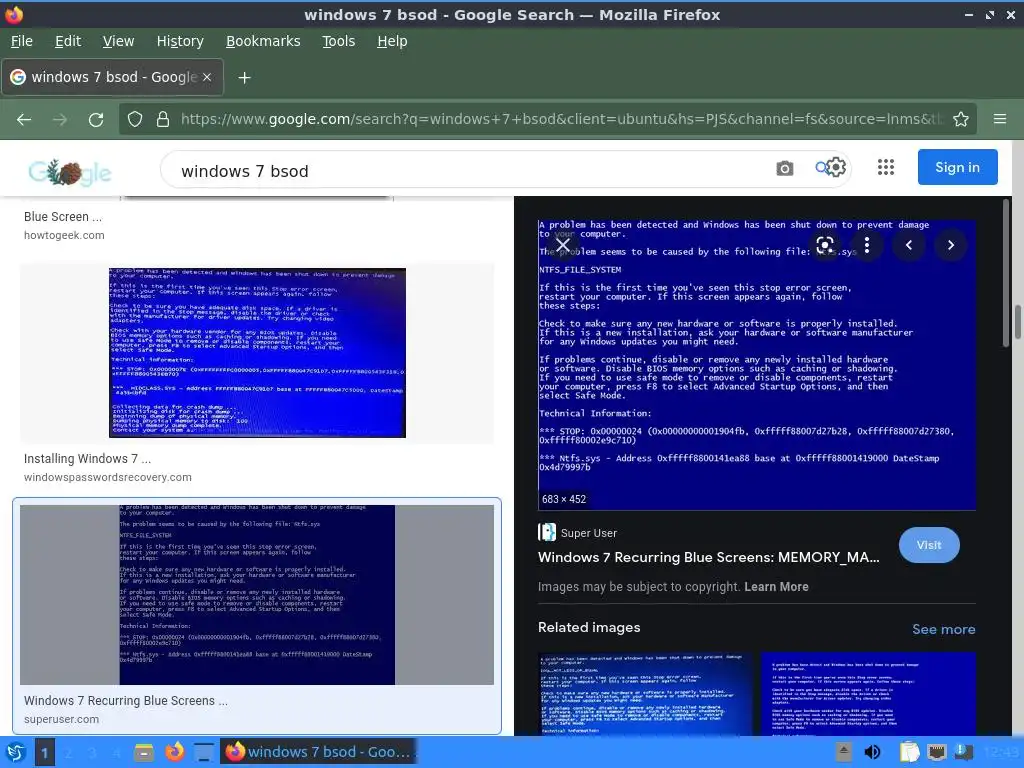Open the network status tray icon
This screenshot has height=768, width=1024.
936,752
